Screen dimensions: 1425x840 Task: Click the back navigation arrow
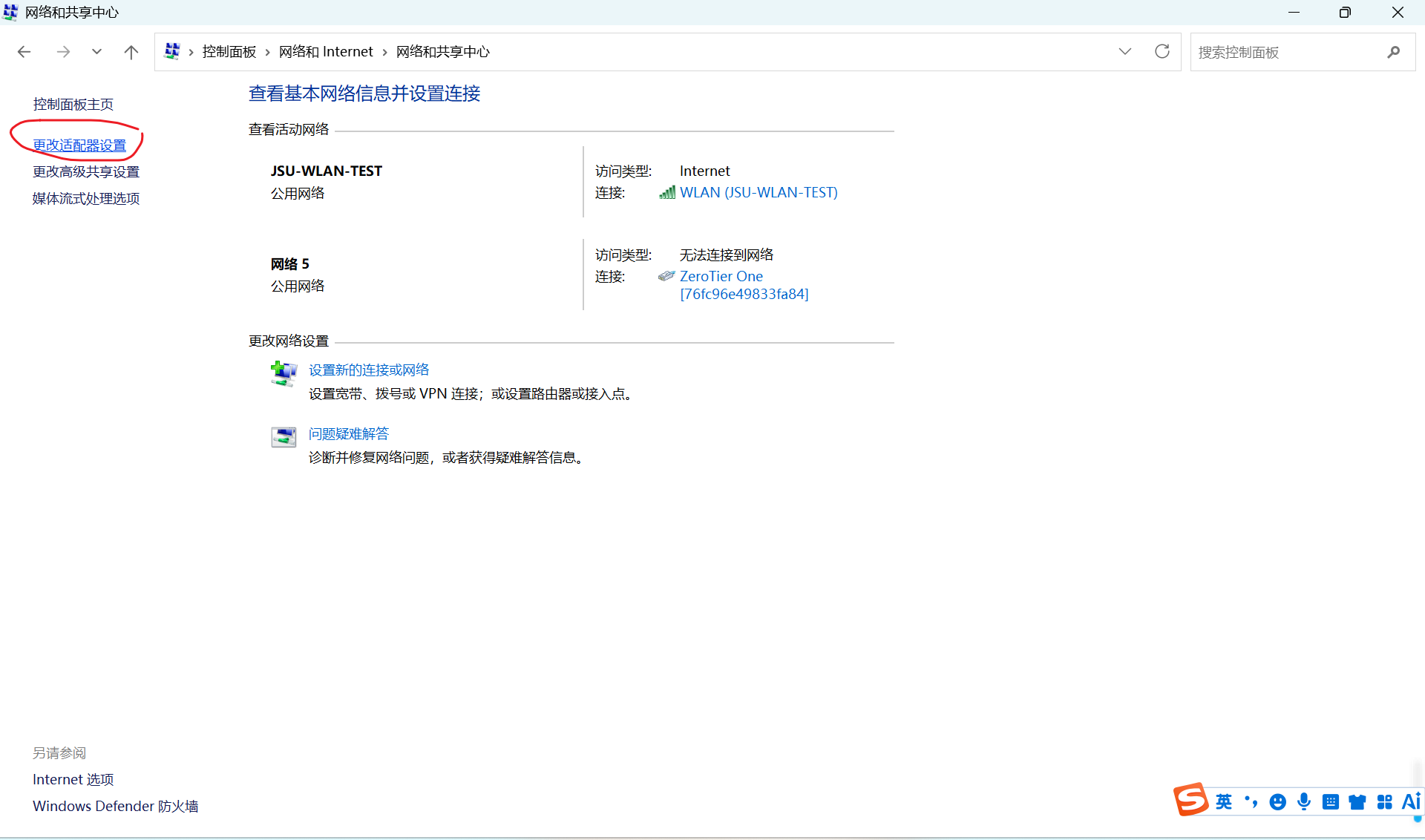click(24, 52)
